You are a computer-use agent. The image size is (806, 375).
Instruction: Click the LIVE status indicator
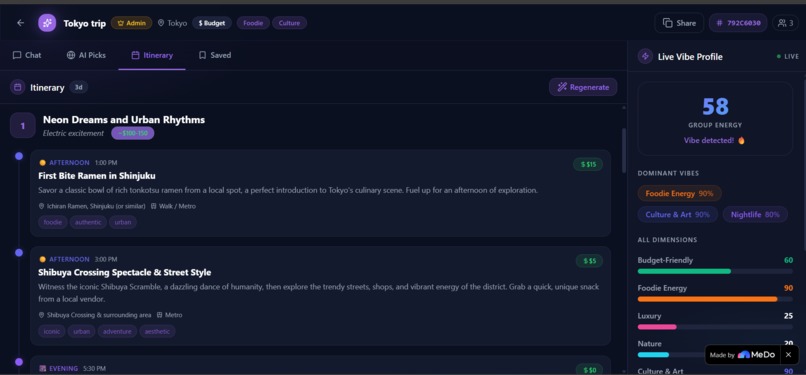point(788,57)
